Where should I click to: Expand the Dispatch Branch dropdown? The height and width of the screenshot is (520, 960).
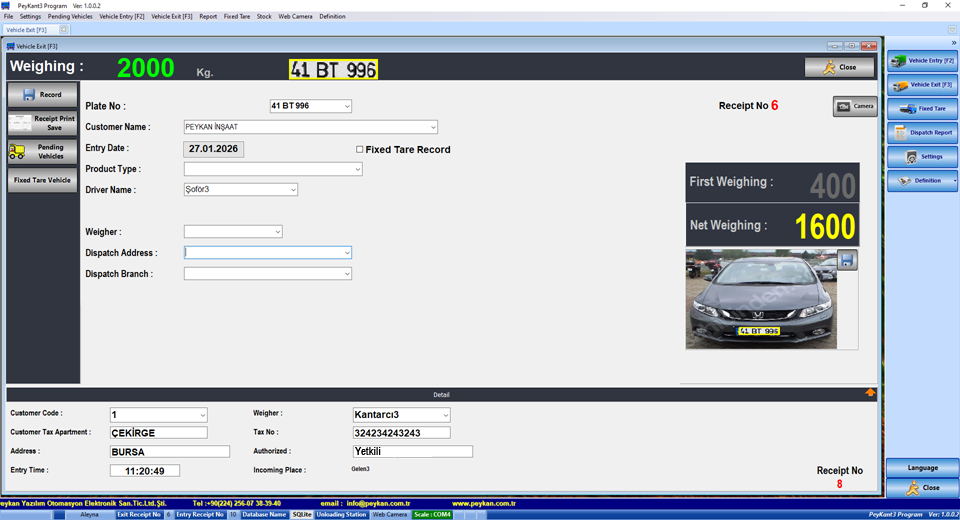[x=347, y=274]
